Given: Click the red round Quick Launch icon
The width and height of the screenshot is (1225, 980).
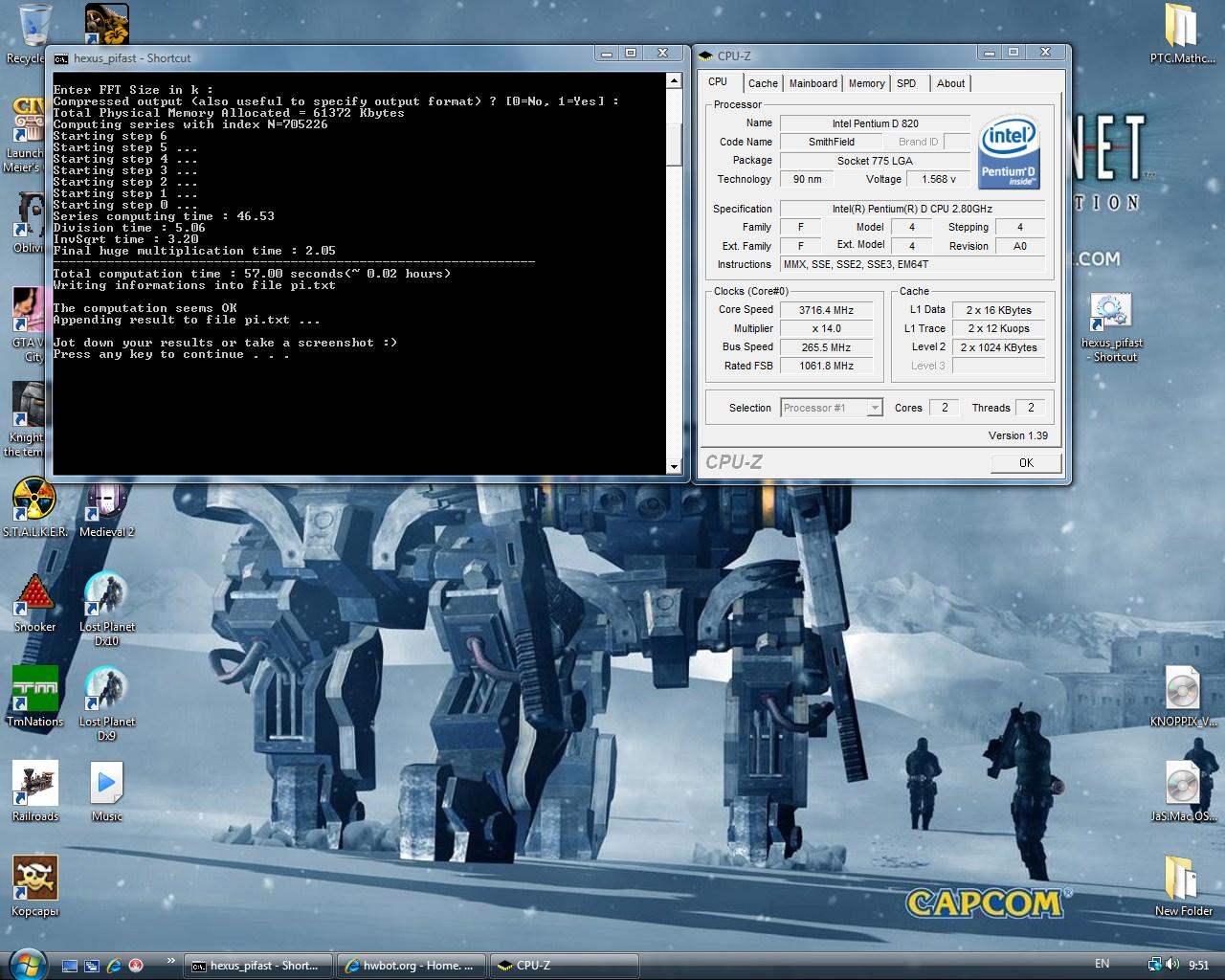Looking at the screenshot, I should click(136, 966).
